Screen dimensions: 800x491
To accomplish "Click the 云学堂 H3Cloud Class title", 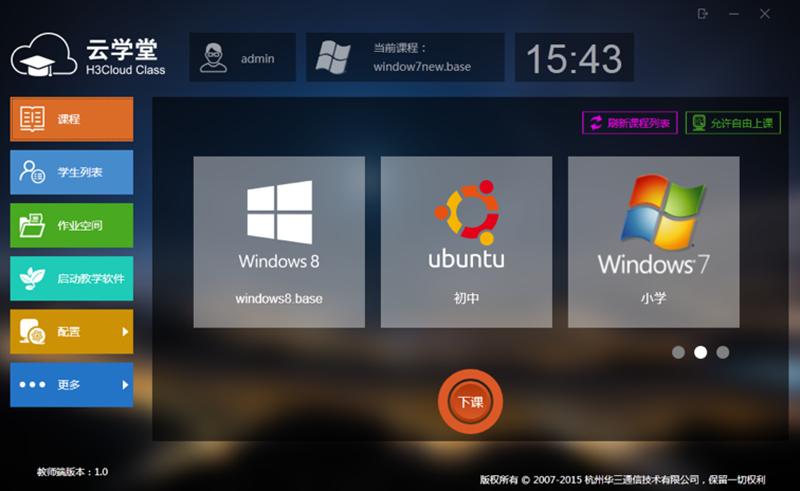I will 126,57.
